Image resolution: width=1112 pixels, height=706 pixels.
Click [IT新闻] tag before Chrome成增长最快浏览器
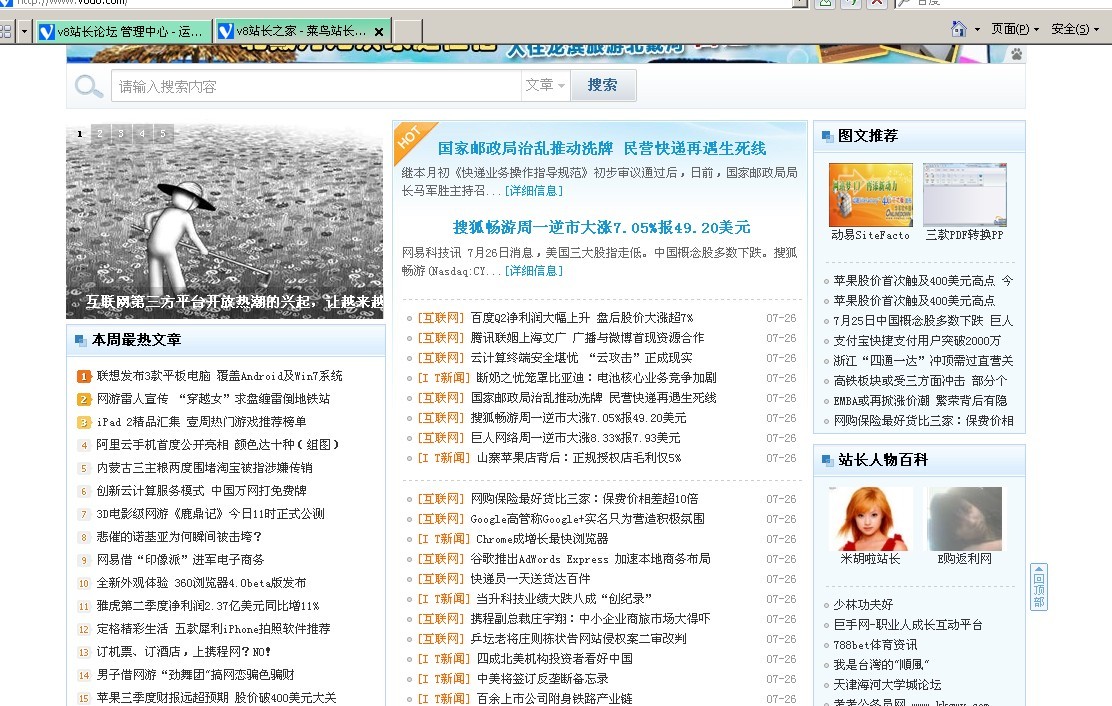pyautogui.click(x=444, y=539)
